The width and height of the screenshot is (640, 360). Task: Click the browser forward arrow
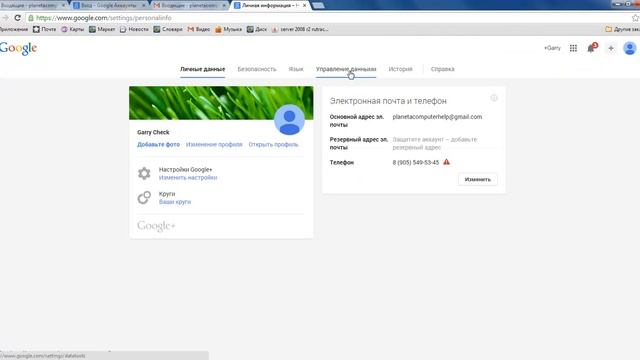click(5, 18)
